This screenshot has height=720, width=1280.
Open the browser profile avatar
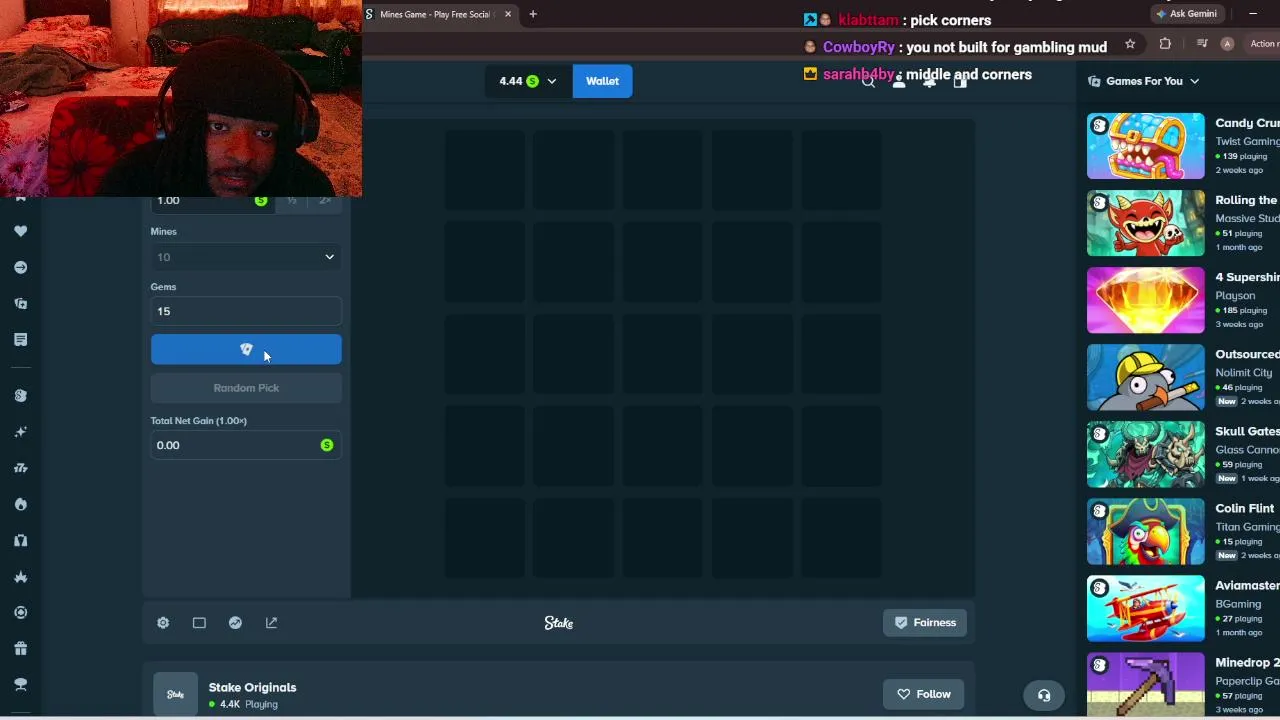tap(1227, 44)
